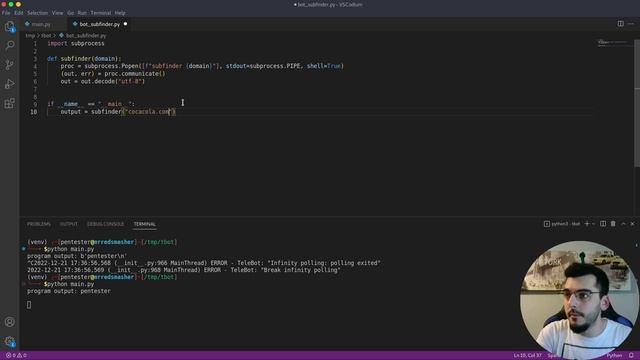Open the Explorer view in activity bar
The image size is (640, 360).
tap(9, 27)
